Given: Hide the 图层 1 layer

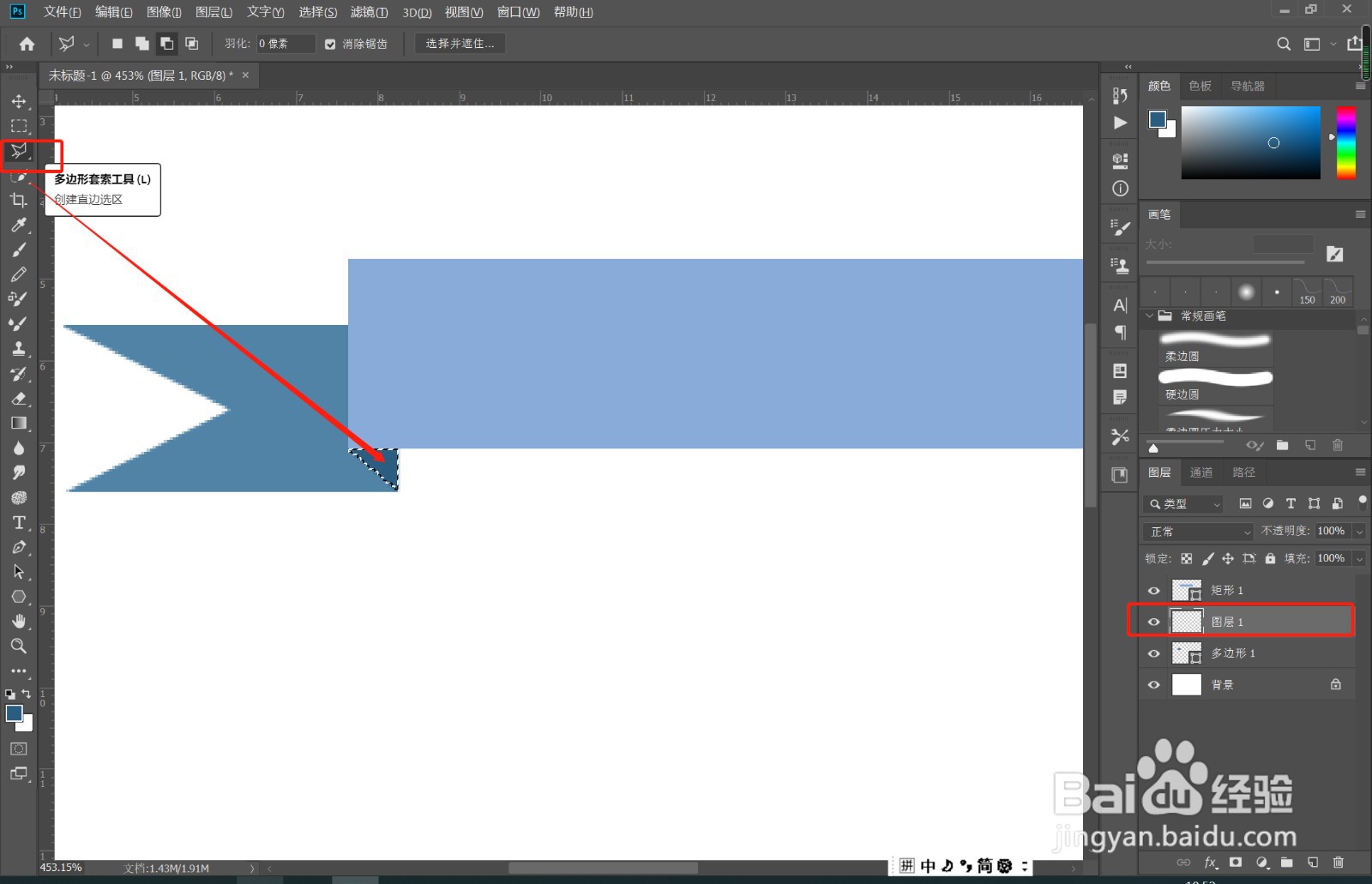Looking at the screenshot, I should [1153, 622].
